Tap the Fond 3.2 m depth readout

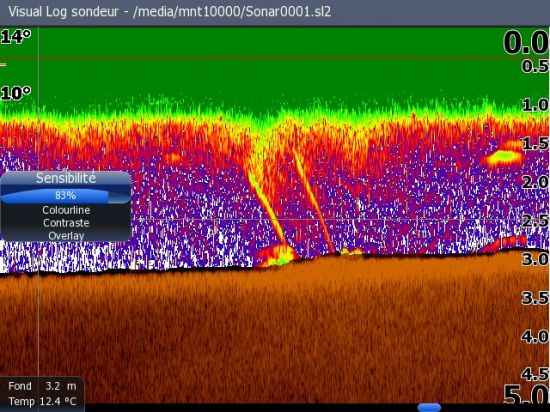42,386
